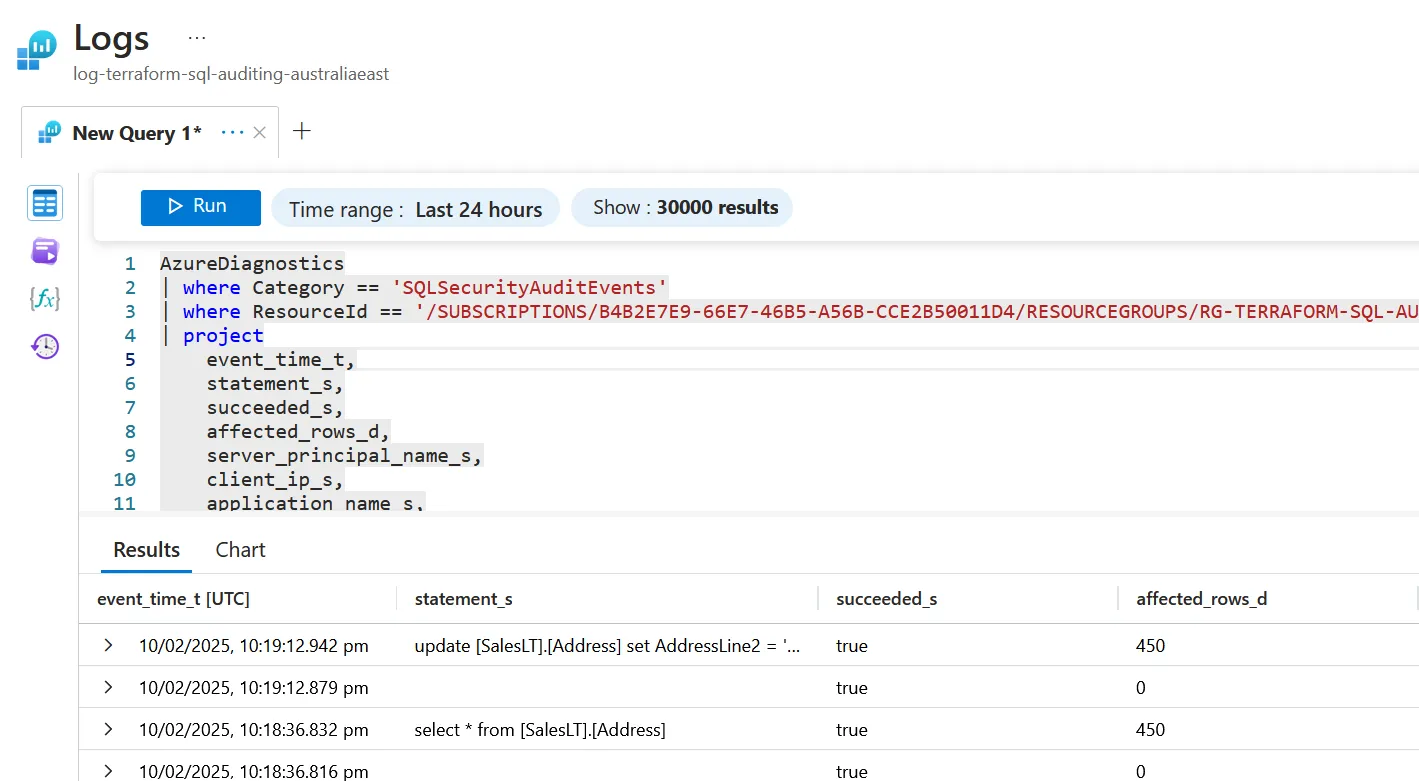The image size is (1419, 781).
Task: Open the Time range selector
Action: tap(415, 208)
